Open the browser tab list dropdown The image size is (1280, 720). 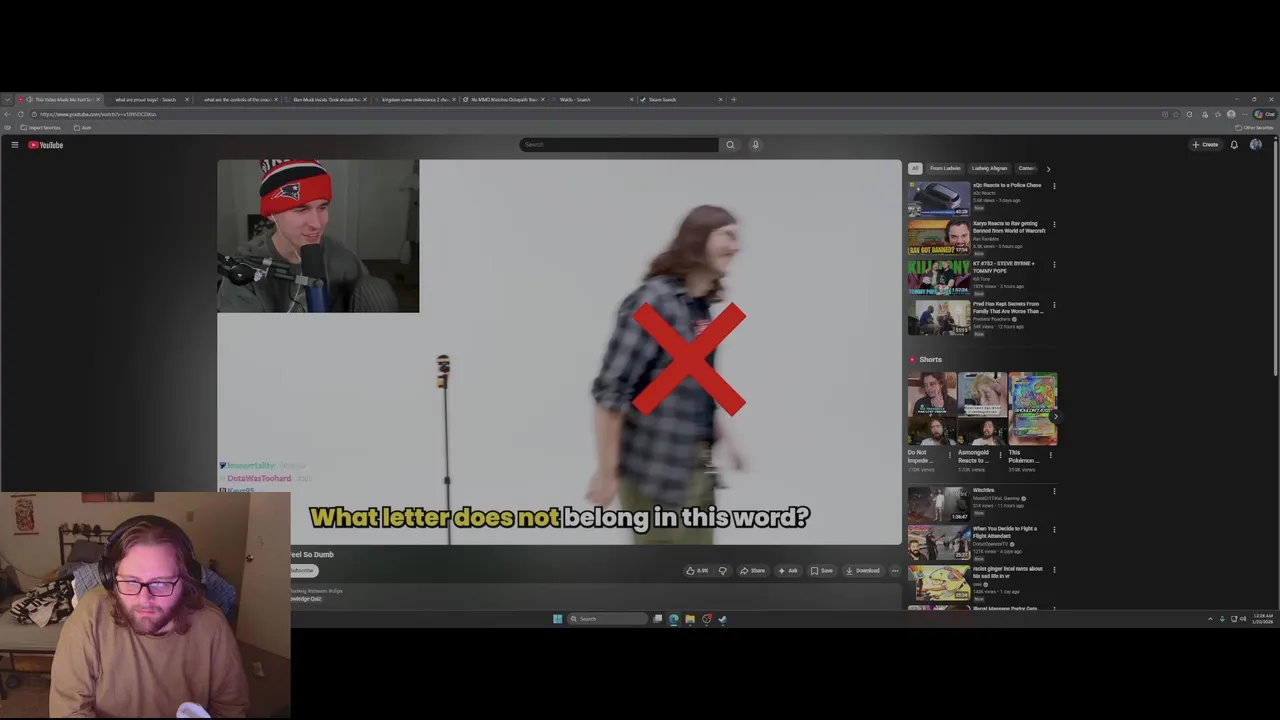[7, 100]
